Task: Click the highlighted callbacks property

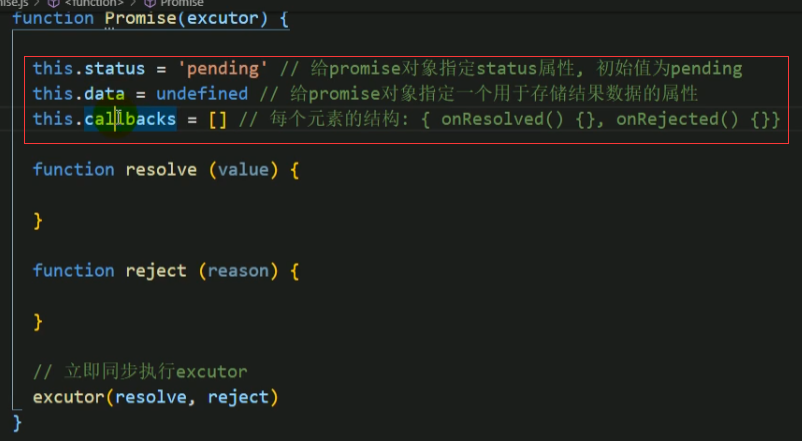Action: coord(130,119)
